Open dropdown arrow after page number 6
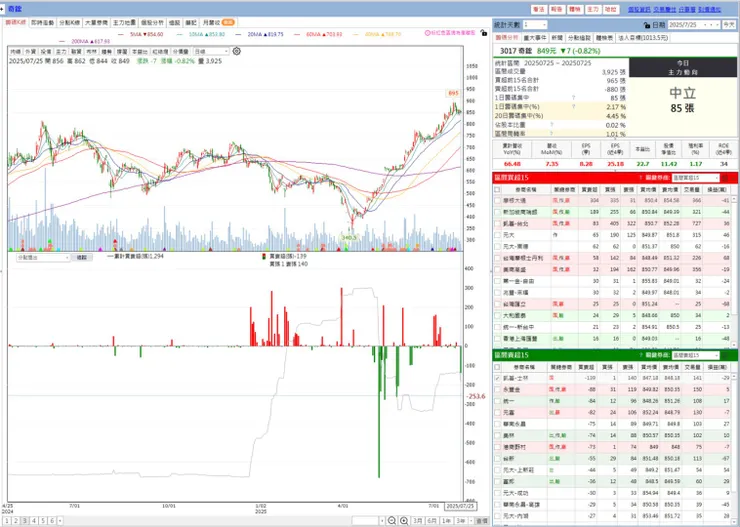 click(x=60, y=521)
